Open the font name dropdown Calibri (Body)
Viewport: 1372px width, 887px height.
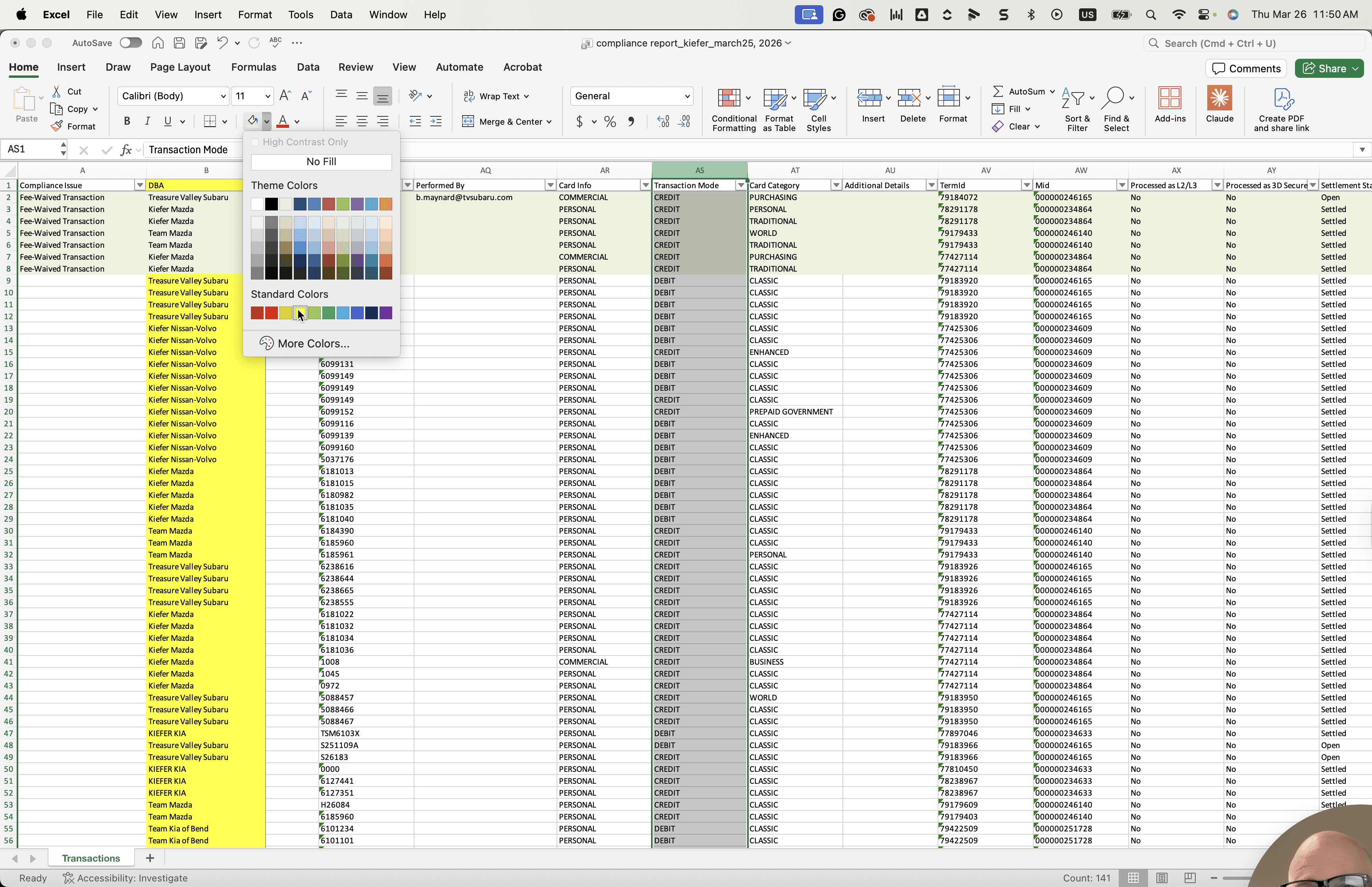click(173, 96)
